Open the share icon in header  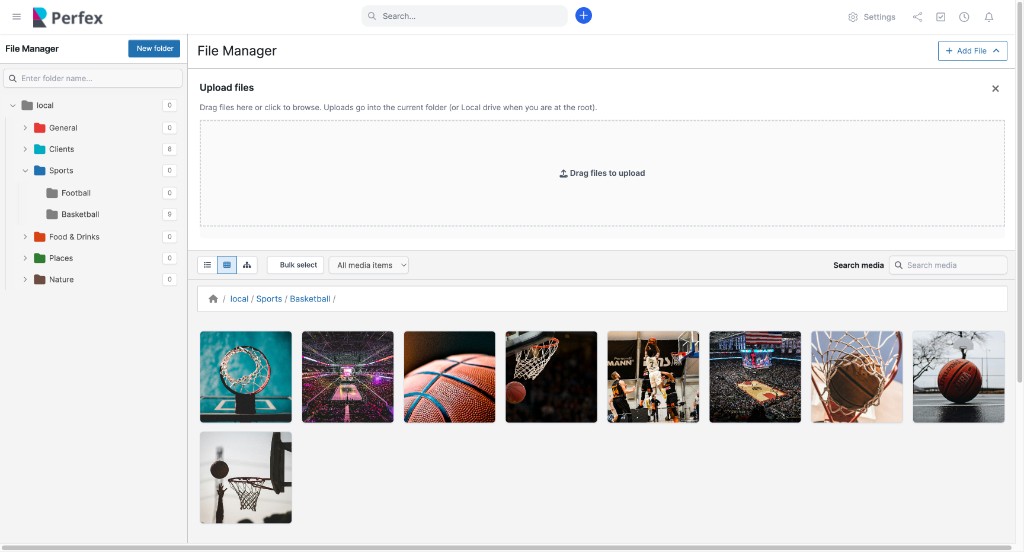[x=917, y=17]
